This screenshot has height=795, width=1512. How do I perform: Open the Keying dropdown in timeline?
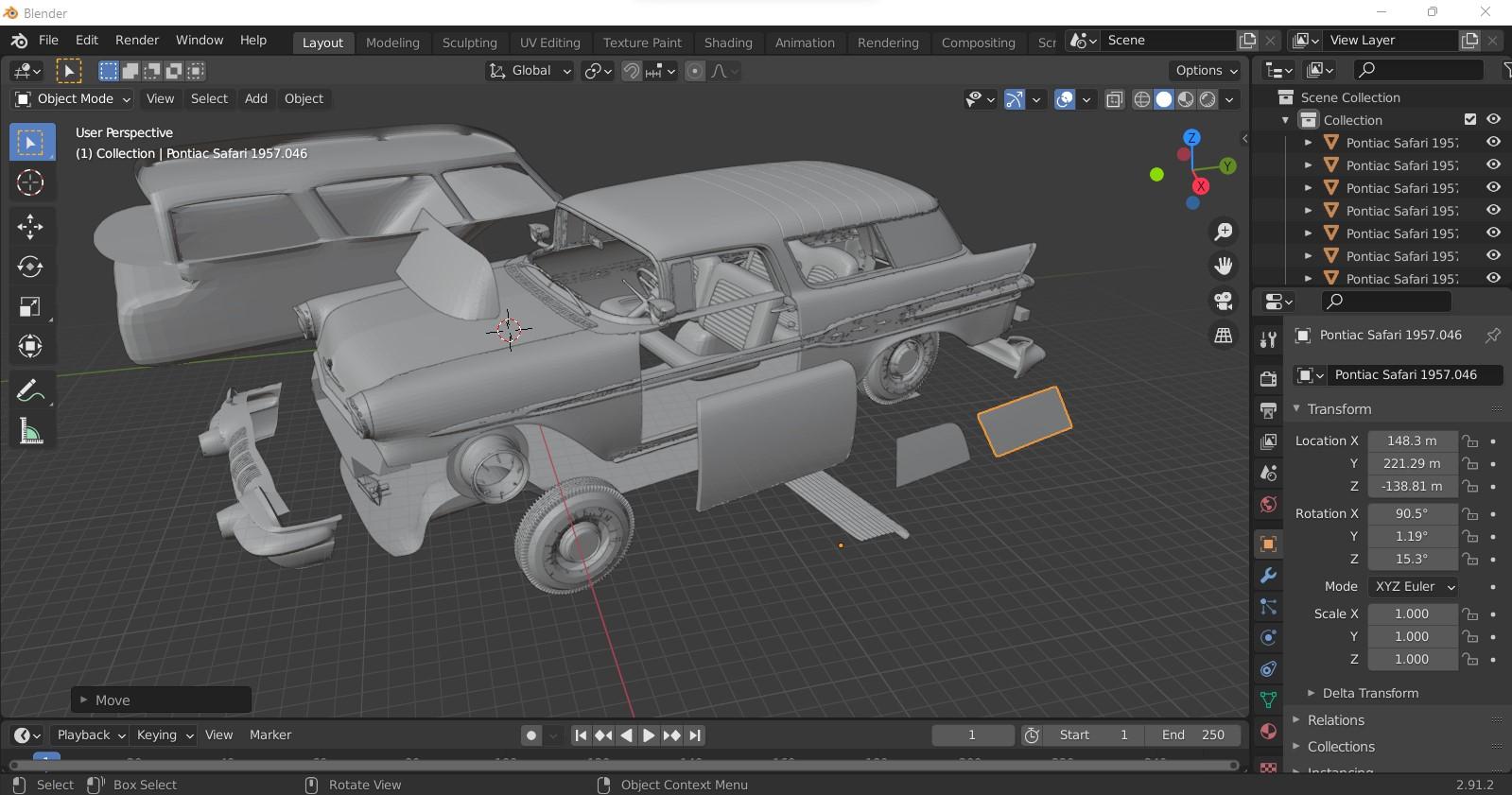coord(165,735)
